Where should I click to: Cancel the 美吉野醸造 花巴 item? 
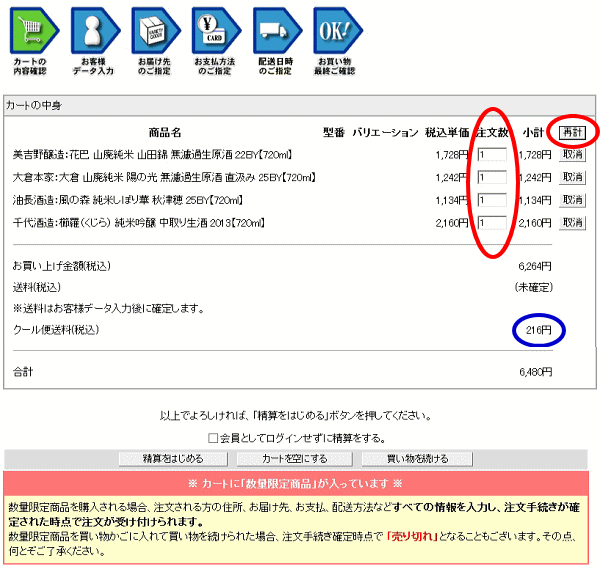(x=572, y=155)
